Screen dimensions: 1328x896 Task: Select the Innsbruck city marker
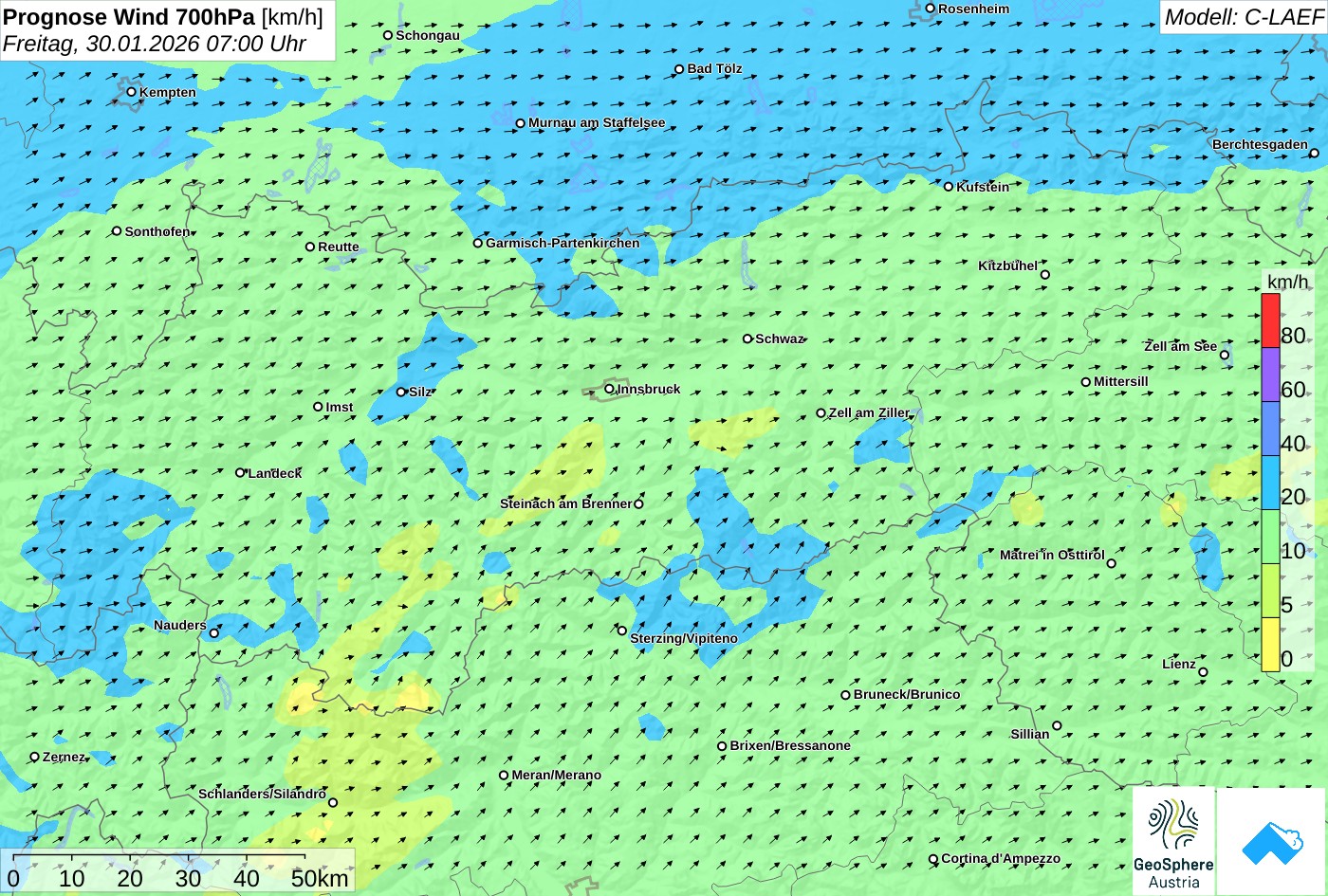click(609, 389)
